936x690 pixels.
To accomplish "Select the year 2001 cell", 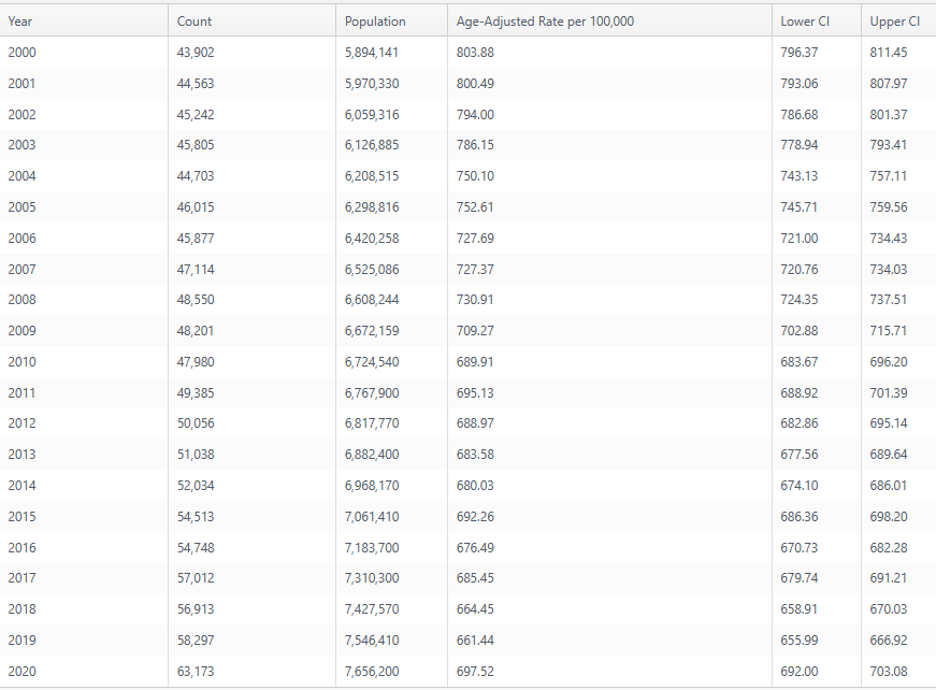I will 22,84.
